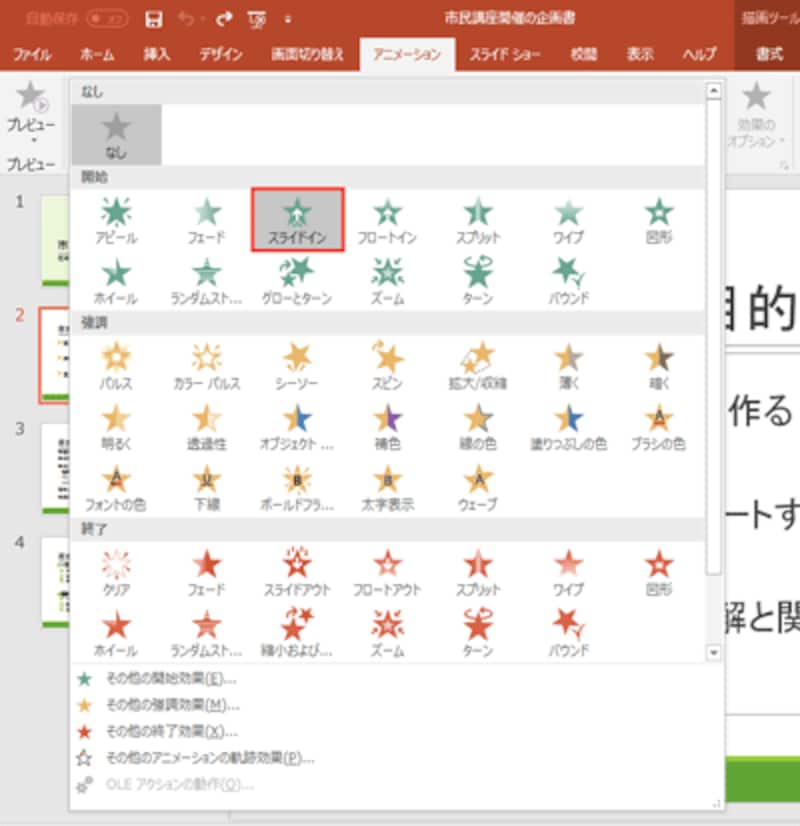This screenshot has height=826, width=800.
Task: Apply the green ズーム entrance effect
Action: pyautogui.click(x=388, y=282)
